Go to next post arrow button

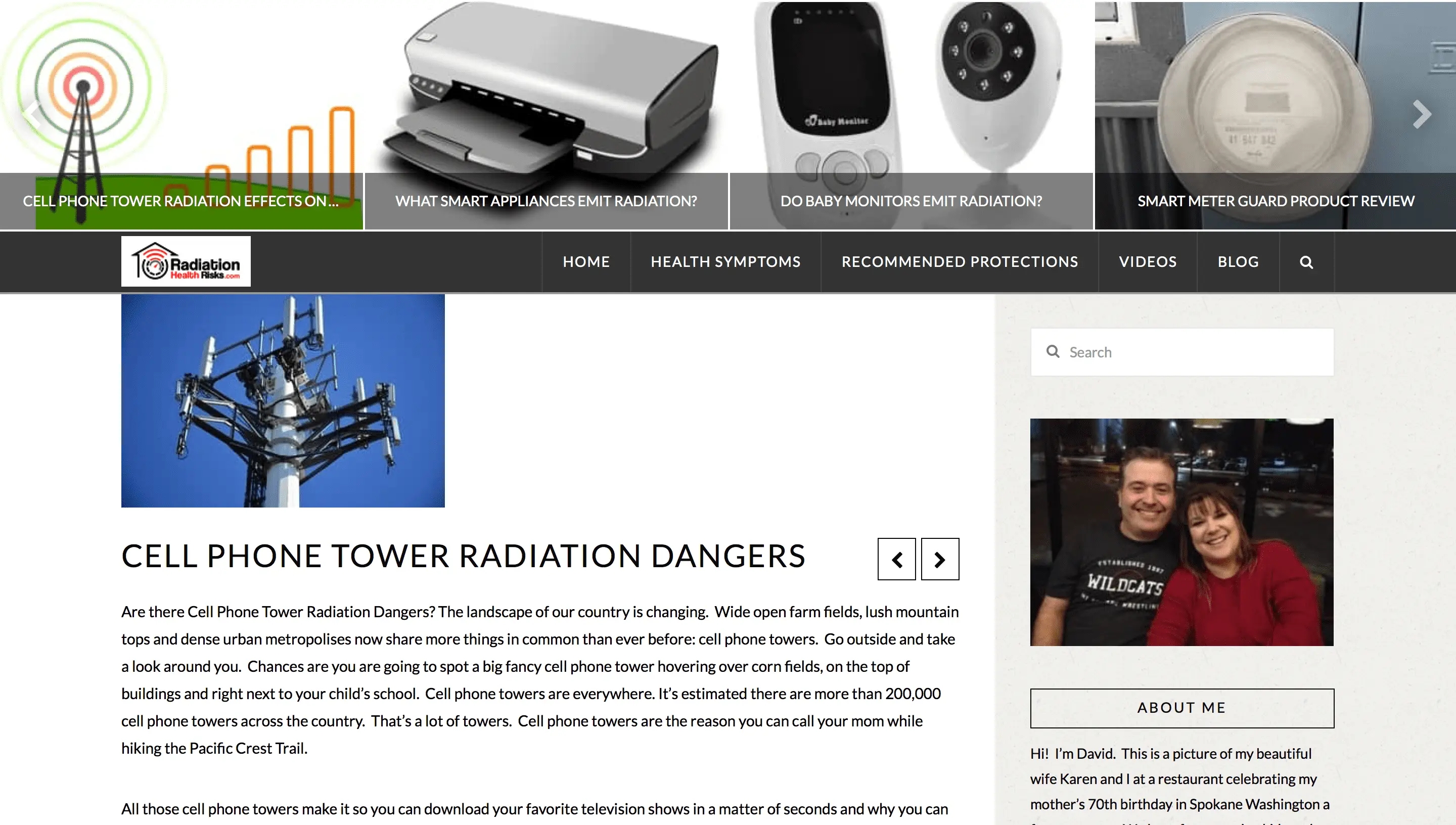point(940,559)
